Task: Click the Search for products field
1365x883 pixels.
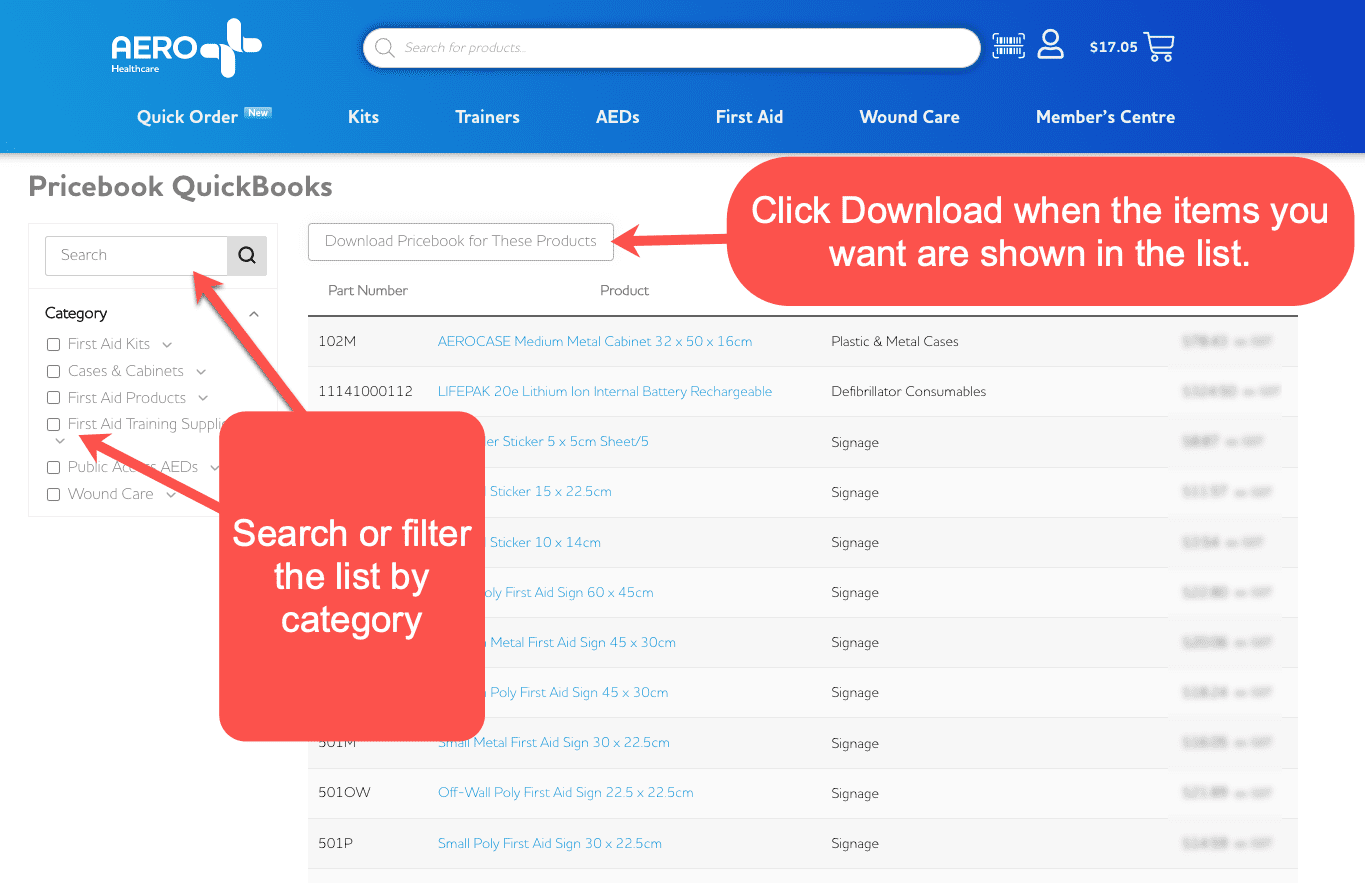Action: 671,47
